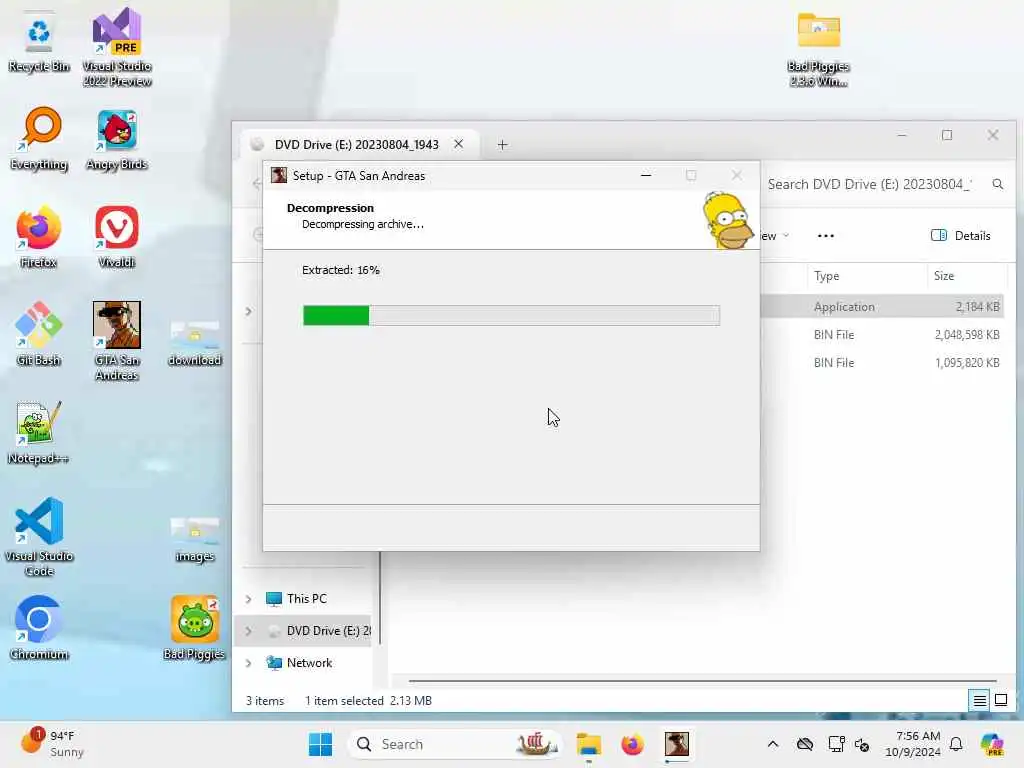Viewport: 1024px width, 768px height.
Task: Open File Explorer from the taskbar
Action: [588, 744]
